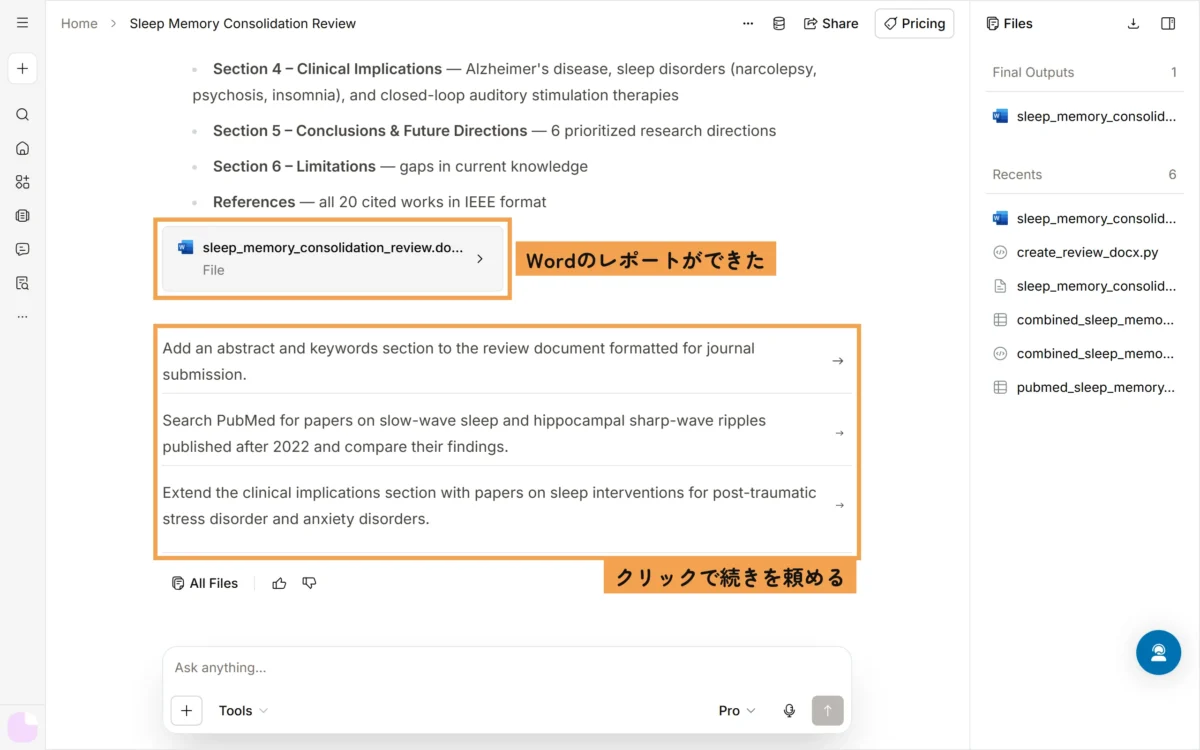Send the message with the arrow button

(x=828, y=711)
